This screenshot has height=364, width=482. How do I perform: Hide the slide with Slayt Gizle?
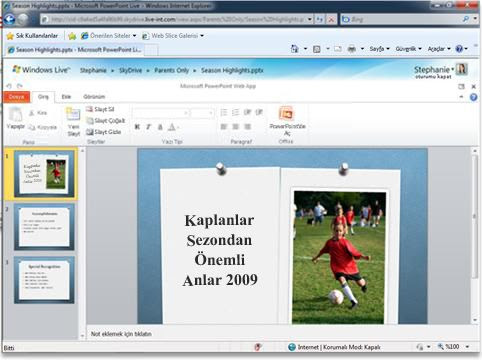click(x=103, y=132)
